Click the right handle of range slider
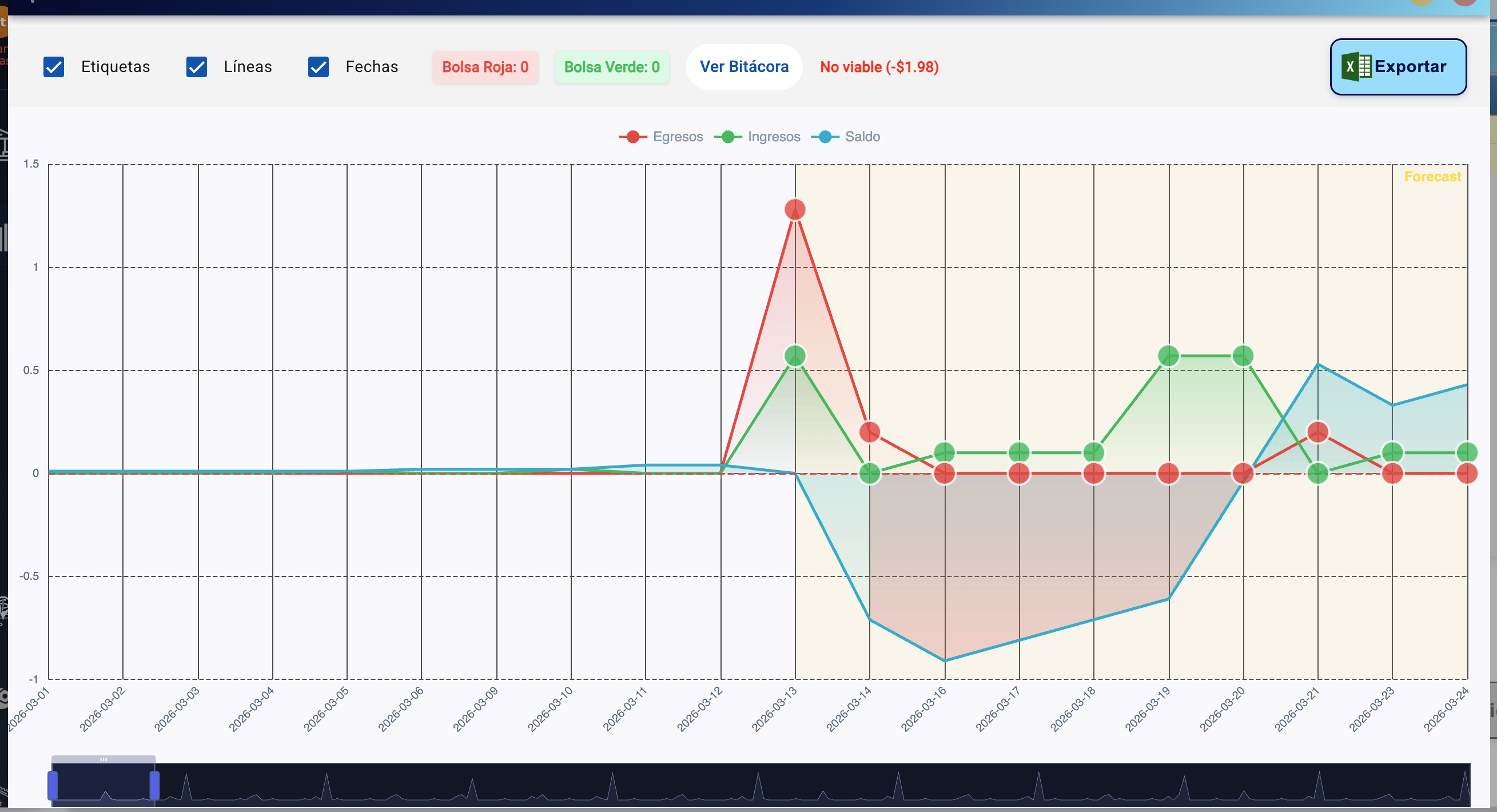Viewport: 1497px width, 812px height. pyautogui.click(x=154, y=785)
